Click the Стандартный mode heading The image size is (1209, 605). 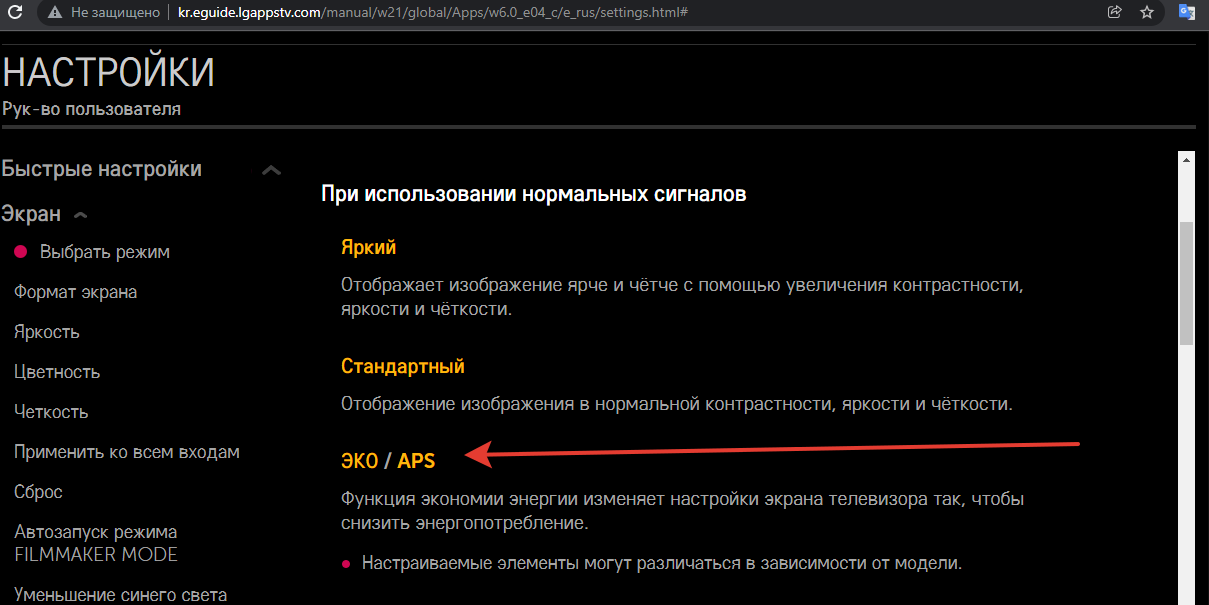click(403, 366)
